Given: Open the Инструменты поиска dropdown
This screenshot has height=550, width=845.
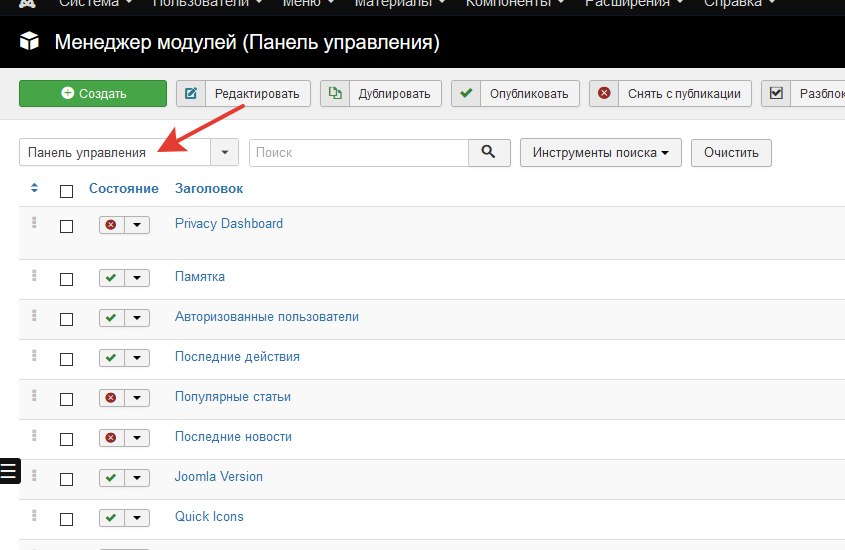Looking at the screenshot, I should [x=601, y=153].
